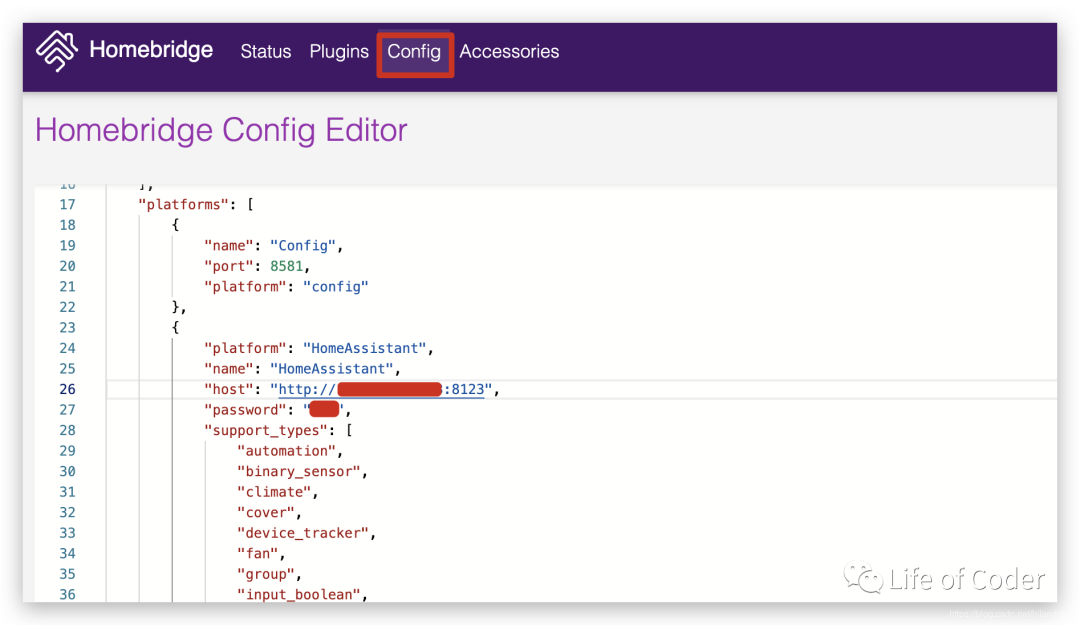
Task: Click the "name": "Config" line
Action: click(273, 246)
